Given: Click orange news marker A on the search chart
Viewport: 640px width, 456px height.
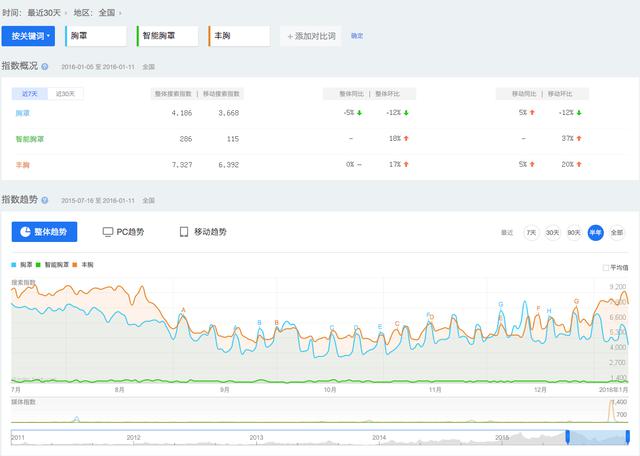Looking at the screenshot, I should [x=183, y=310].
